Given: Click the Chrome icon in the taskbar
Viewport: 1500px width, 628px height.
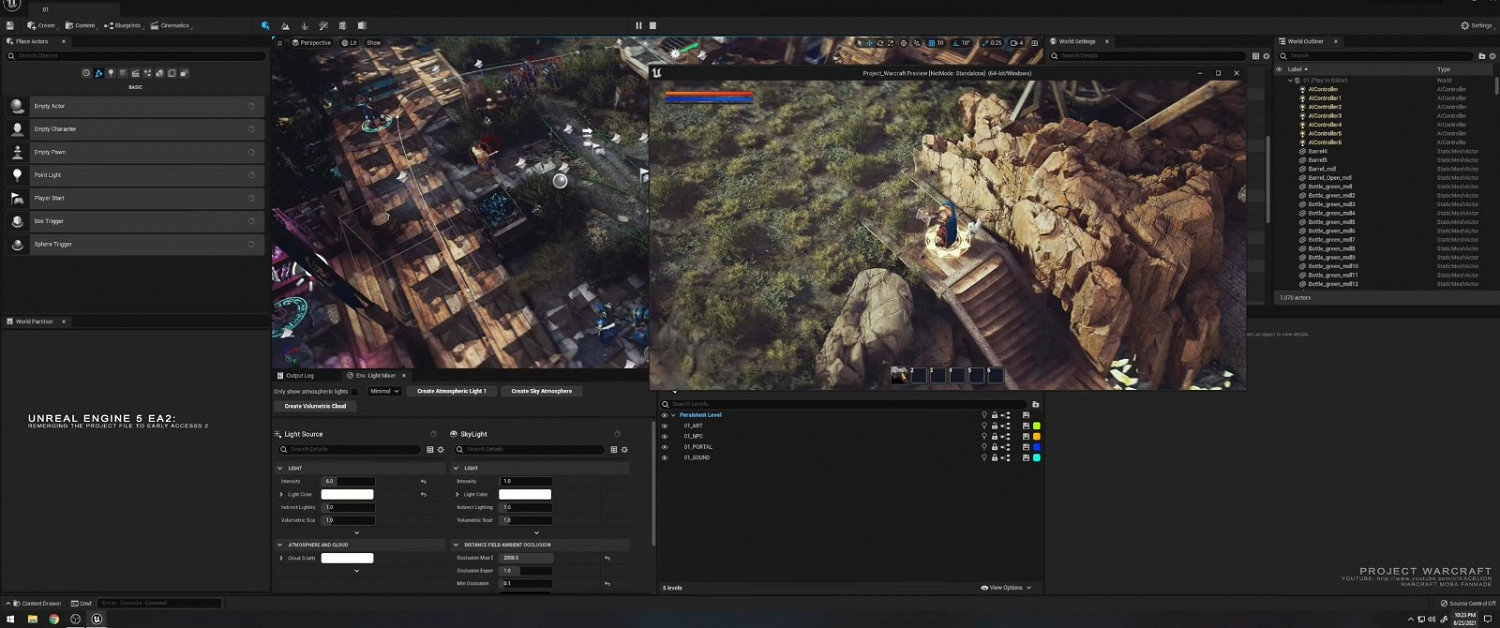Looking at the screenshot, I should 54,619.
